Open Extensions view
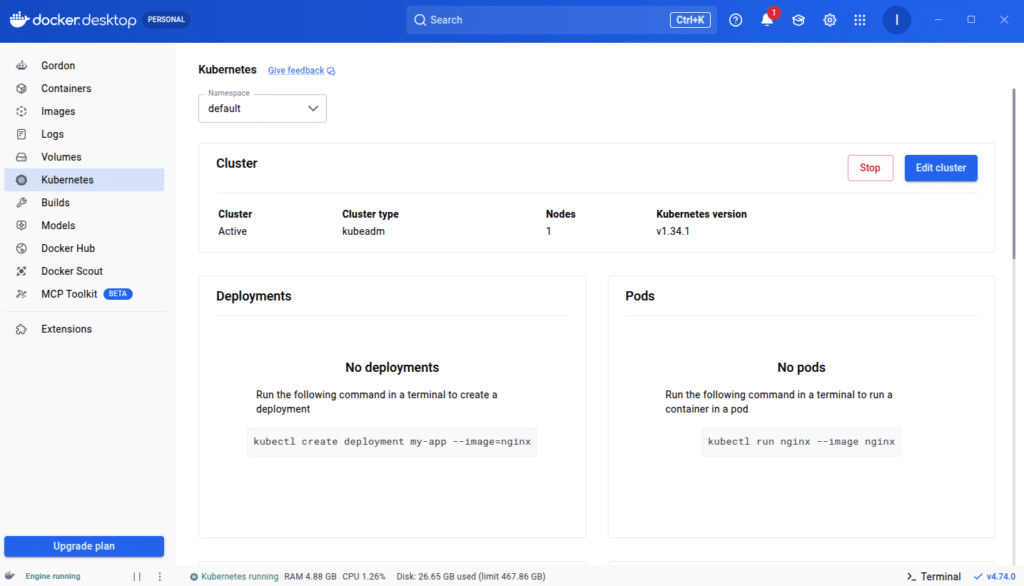 pos(84,329)
